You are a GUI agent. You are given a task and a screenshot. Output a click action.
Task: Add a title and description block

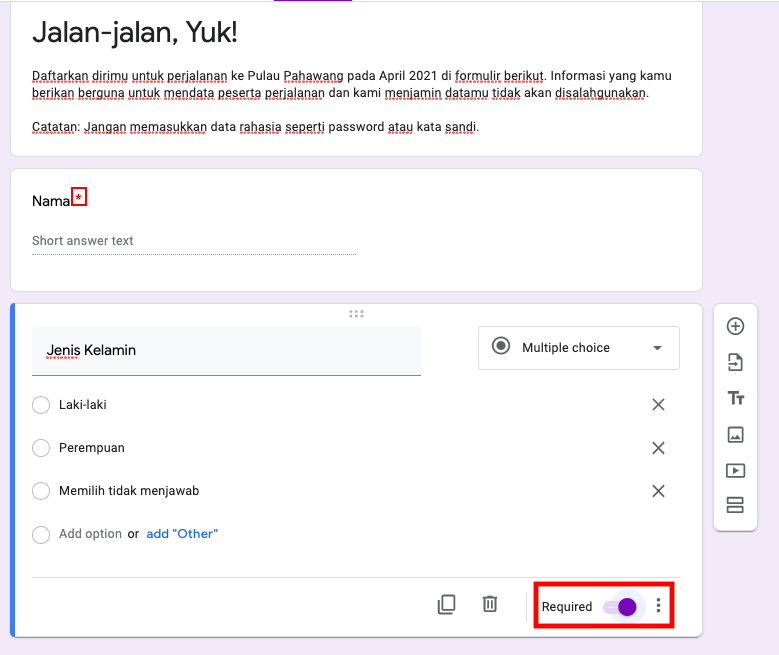[x=736, y=398]
